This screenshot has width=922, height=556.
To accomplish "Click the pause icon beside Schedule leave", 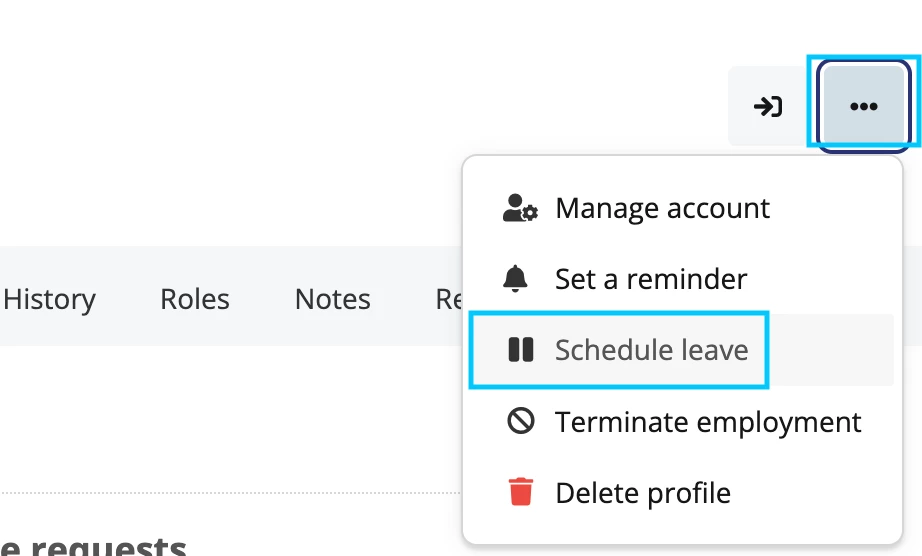I will click(x=520, y=350).
